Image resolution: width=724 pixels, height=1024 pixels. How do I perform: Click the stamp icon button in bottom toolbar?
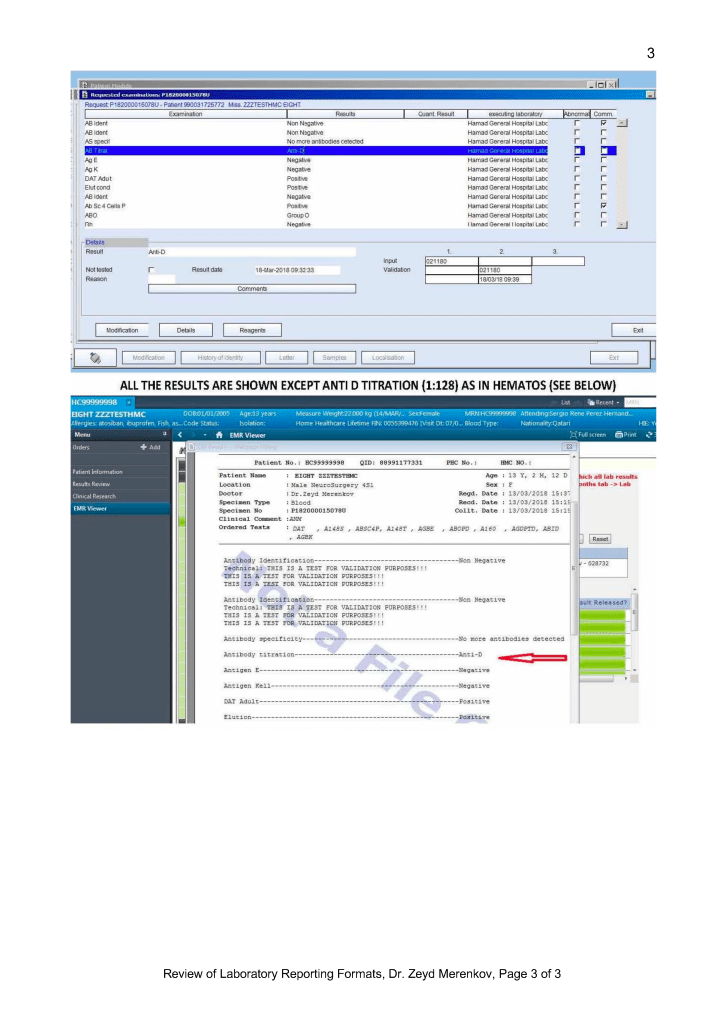tap(96, 358)
